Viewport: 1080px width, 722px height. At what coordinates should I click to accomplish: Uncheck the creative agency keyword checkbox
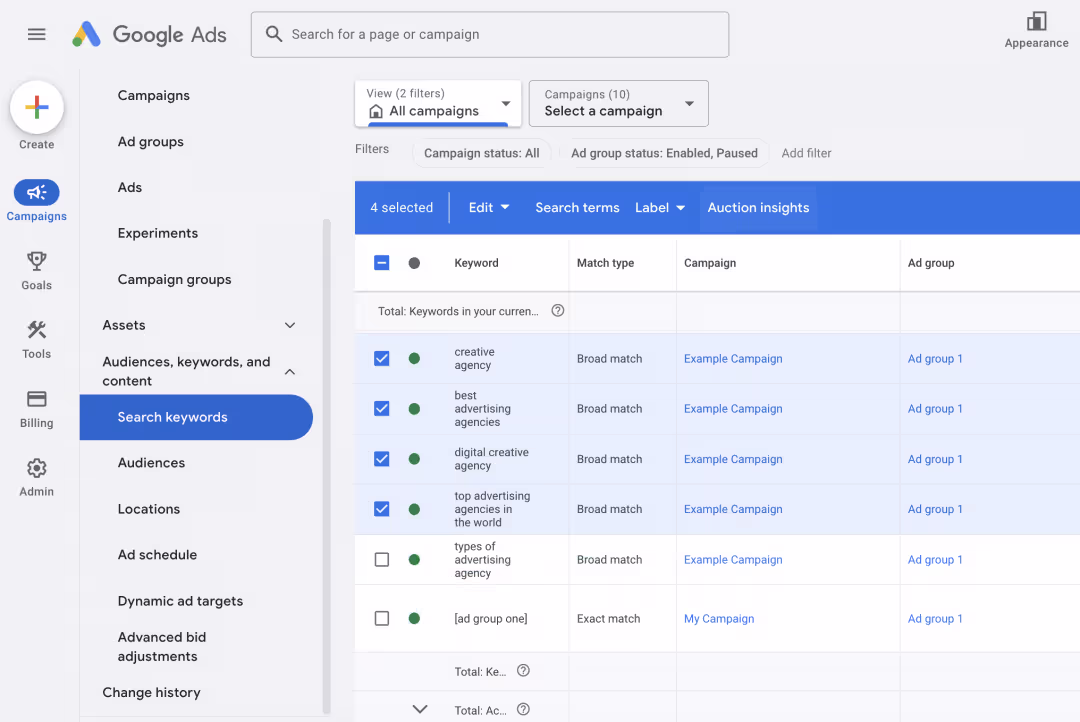(382, 358)
